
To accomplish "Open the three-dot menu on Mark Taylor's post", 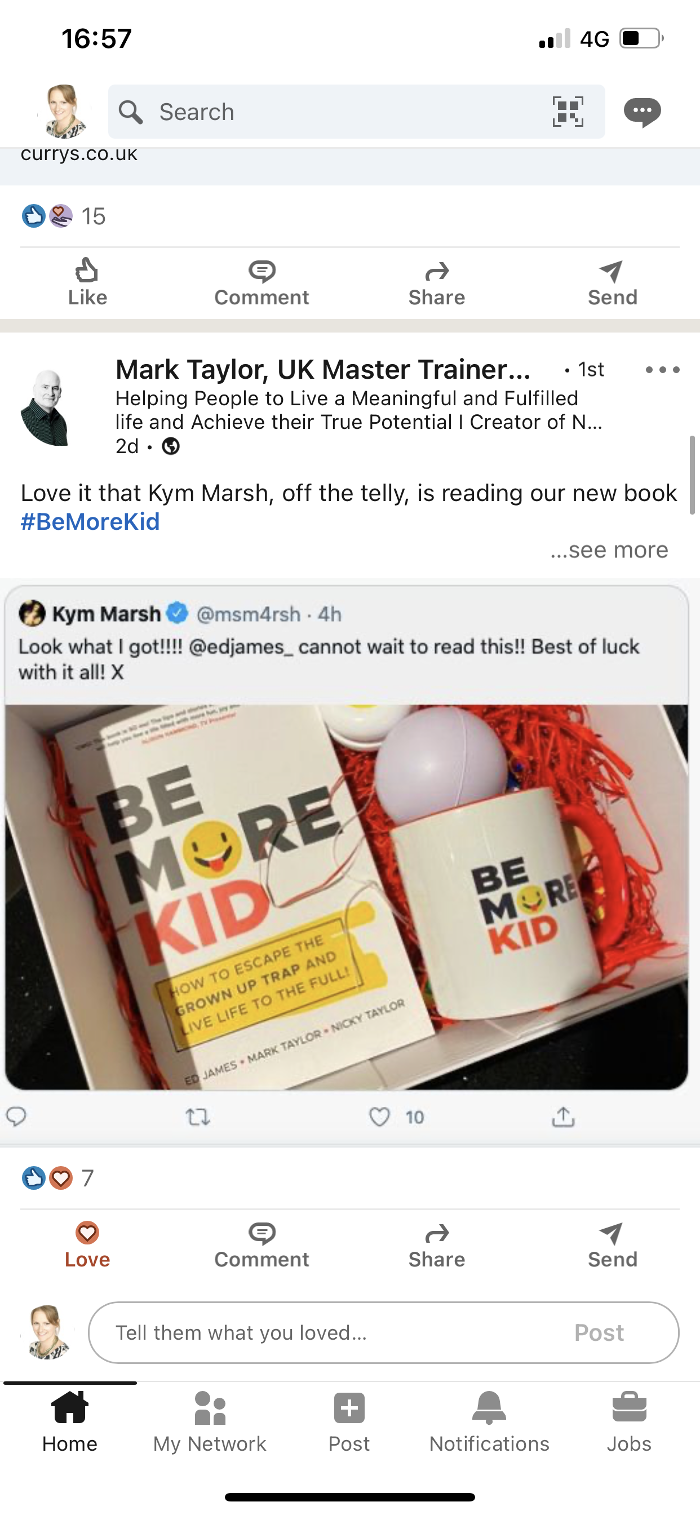I will click(662, 370).
